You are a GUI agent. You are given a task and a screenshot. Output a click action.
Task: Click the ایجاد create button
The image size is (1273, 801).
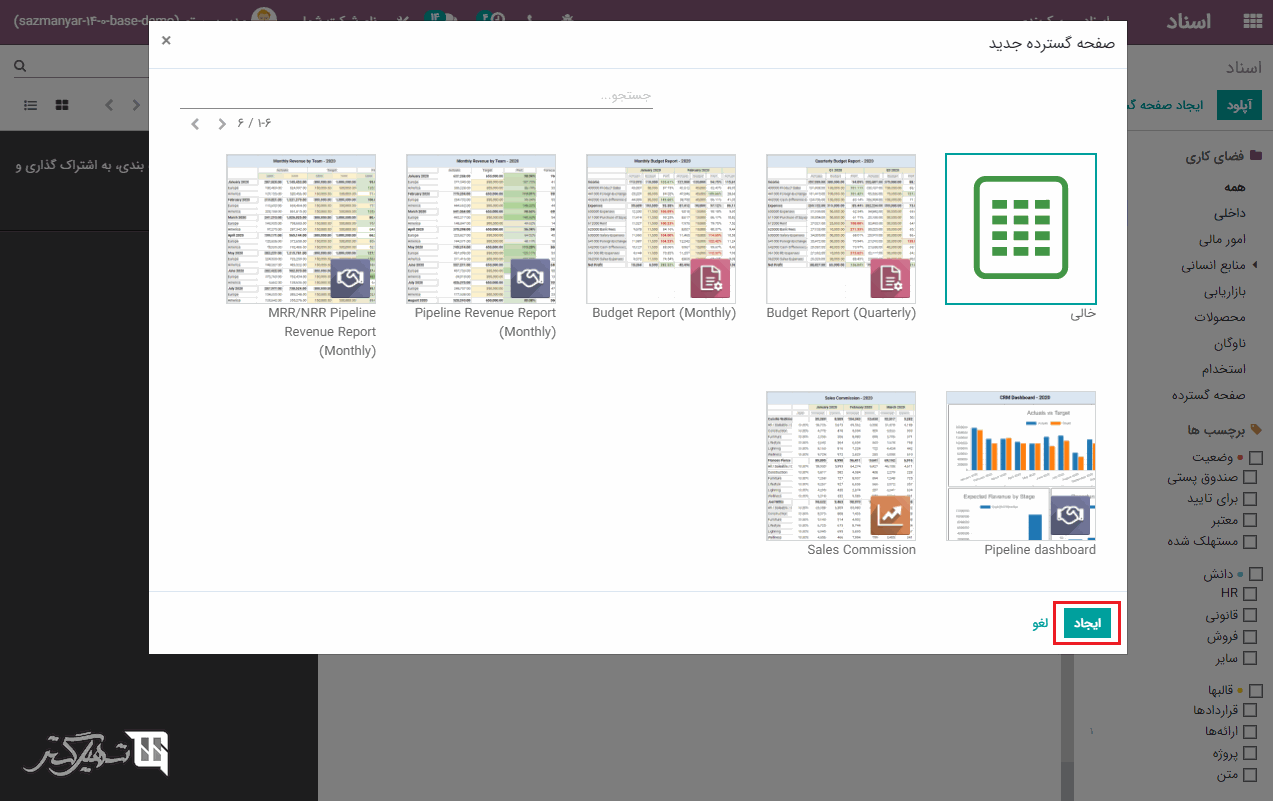click(1087, 623)
